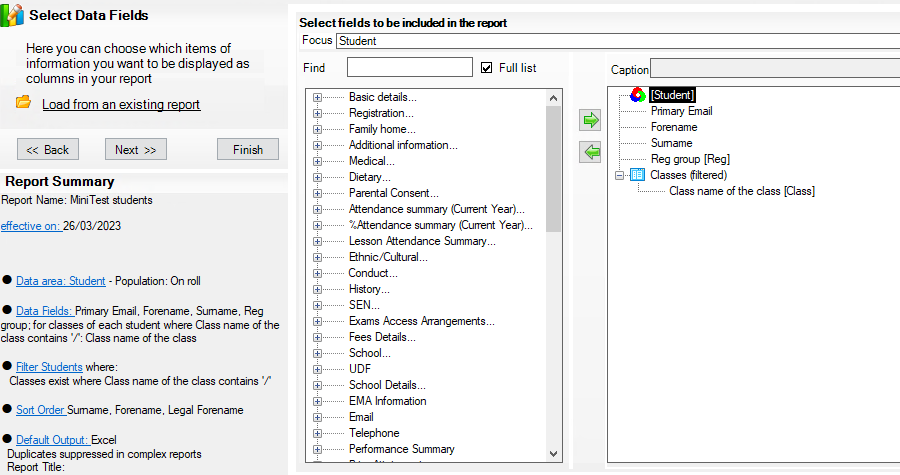Collapse the Classes (filtered) node
Viewport: 900px width, 475px height.
click(619, 176)
